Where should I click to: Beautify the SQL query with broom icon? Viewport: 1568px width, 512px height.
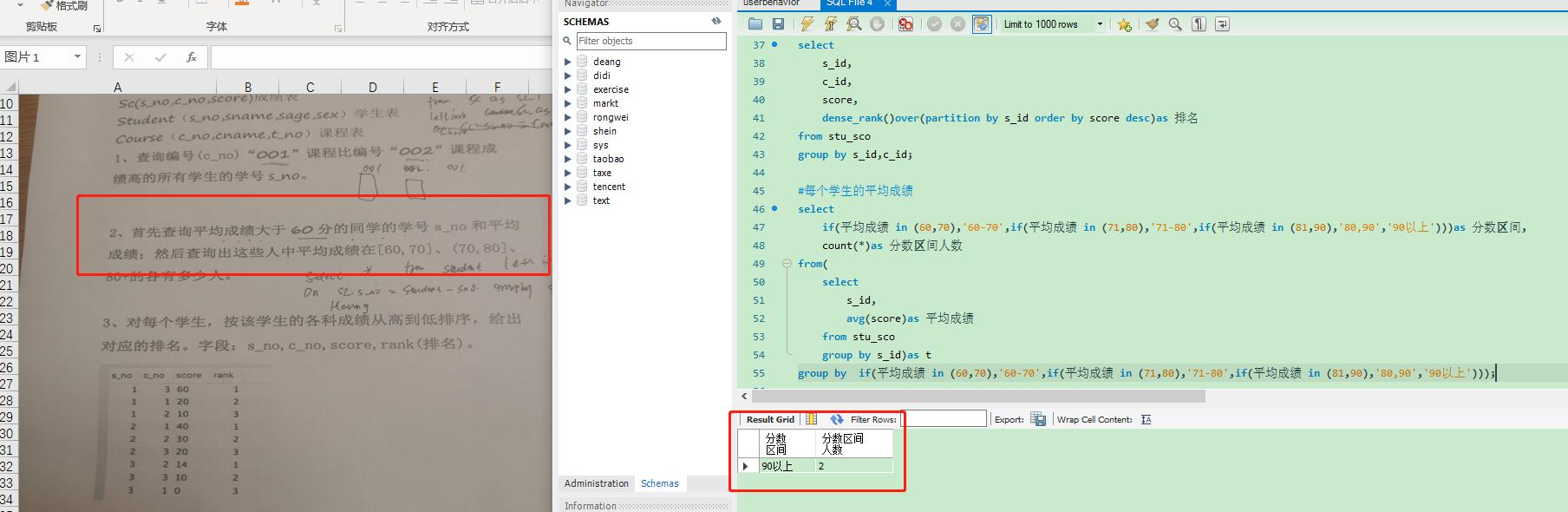coord(1152,24)
